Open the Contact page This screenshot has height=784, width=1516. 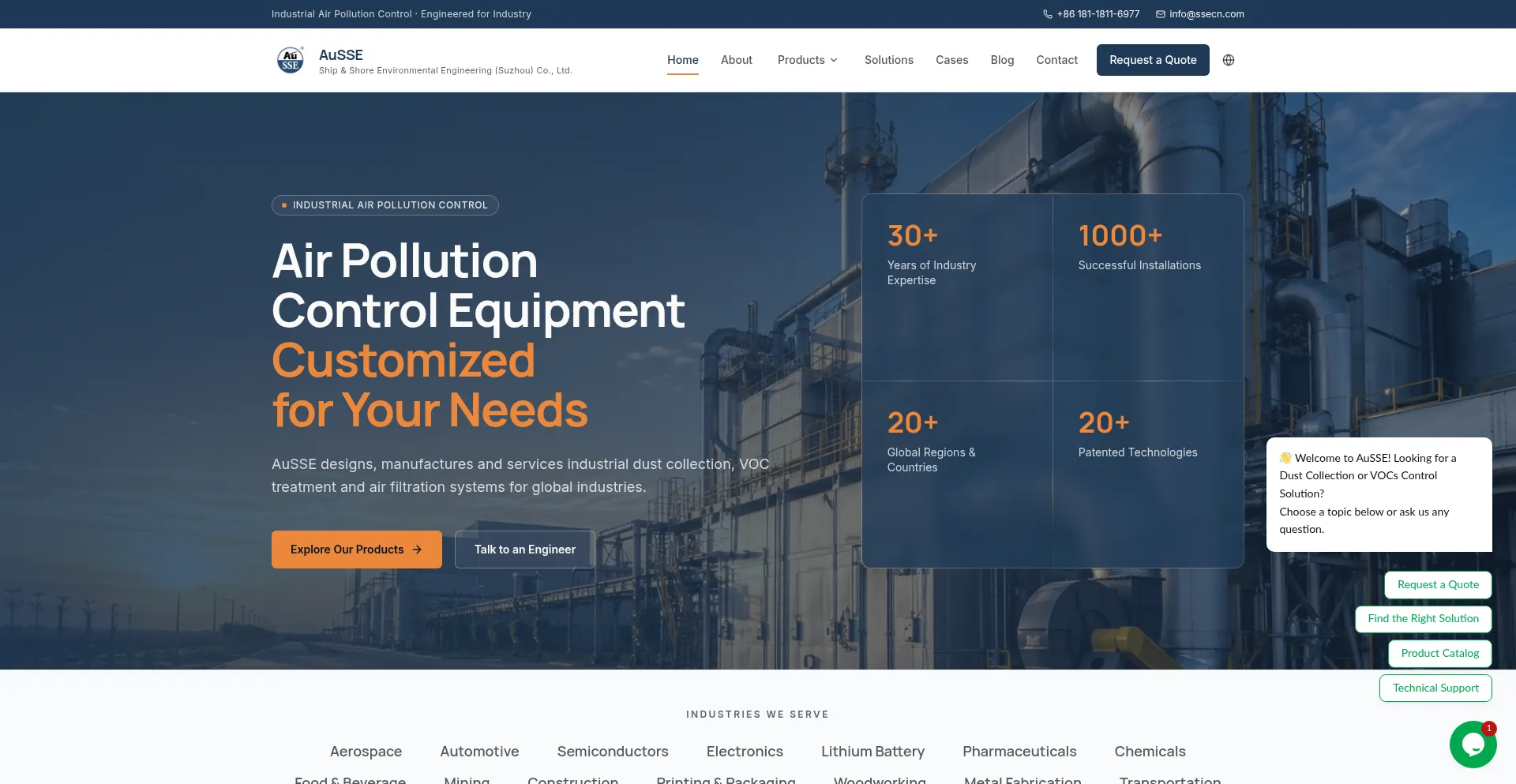1057,60
